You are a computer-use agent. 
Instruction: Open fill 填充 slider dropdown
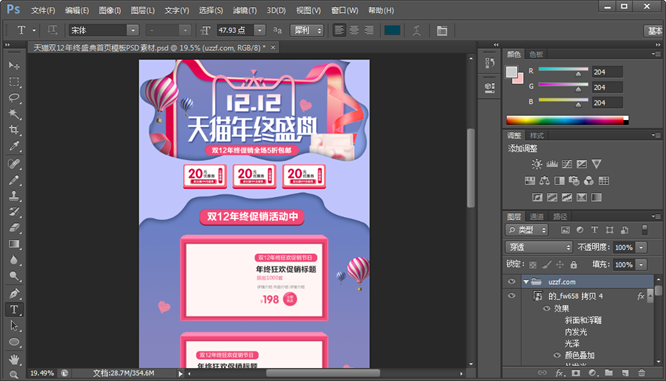pos(641,265)
